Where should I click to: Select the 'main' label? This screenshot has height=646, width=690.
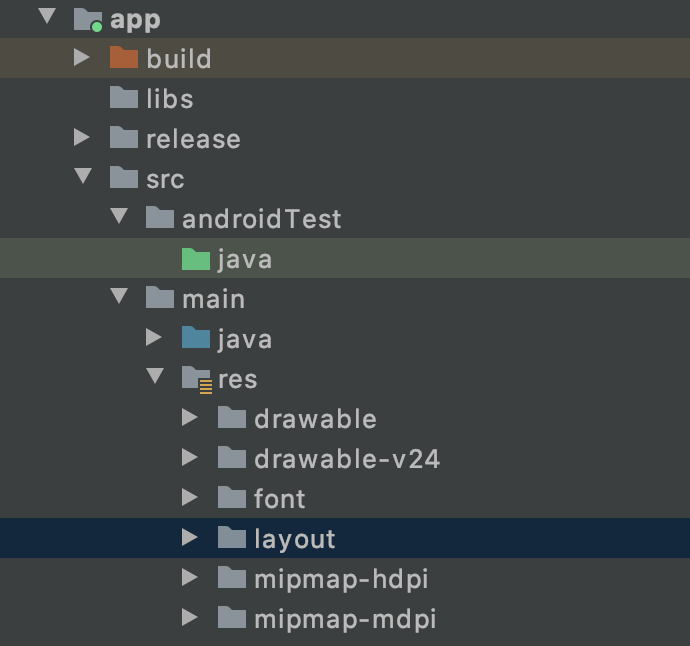pos(213,299)
